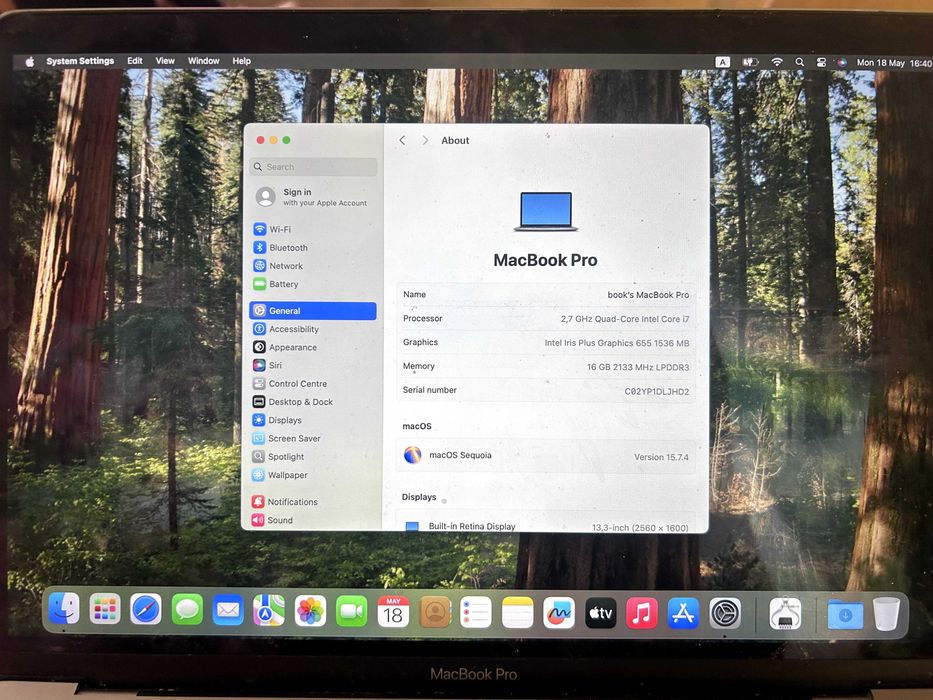This screenshot has width=933, height=700.
Task: Open Siri settings
Action: (313, 365)
